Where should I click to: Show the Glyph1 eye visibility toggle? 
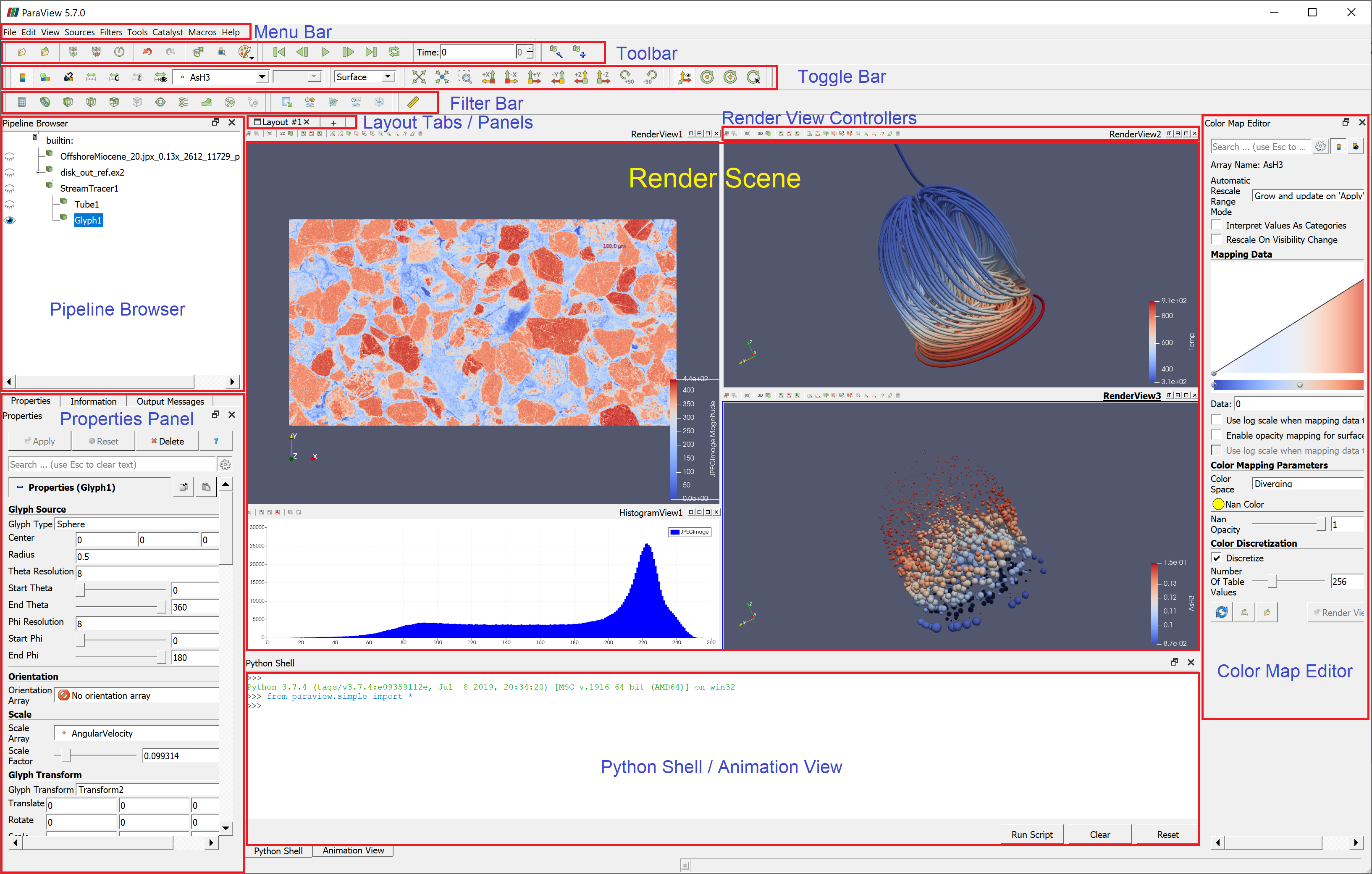[10, 220]
